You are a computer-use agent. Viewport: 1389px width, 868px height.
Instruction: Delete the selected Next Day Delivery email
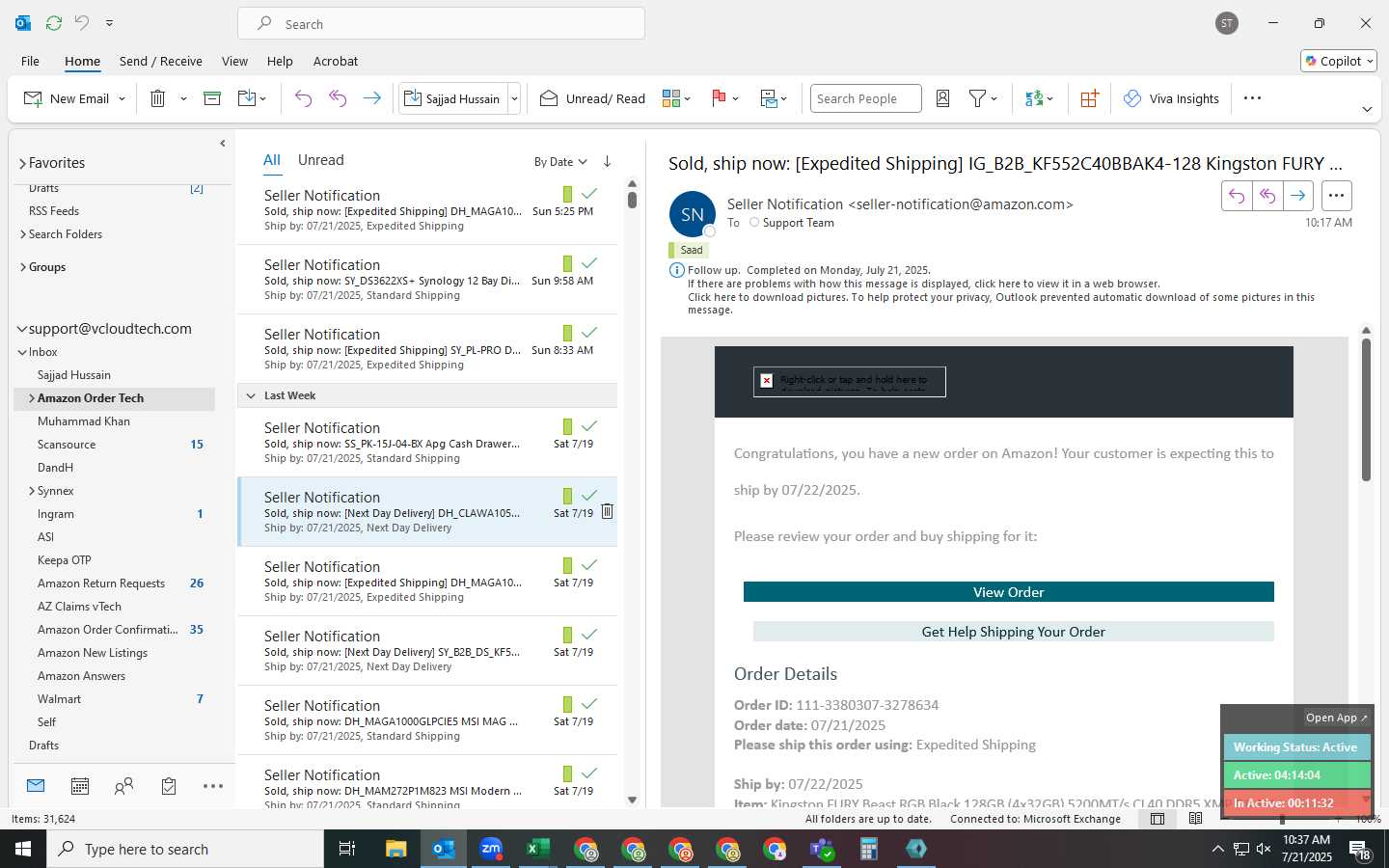pos(607,511)
